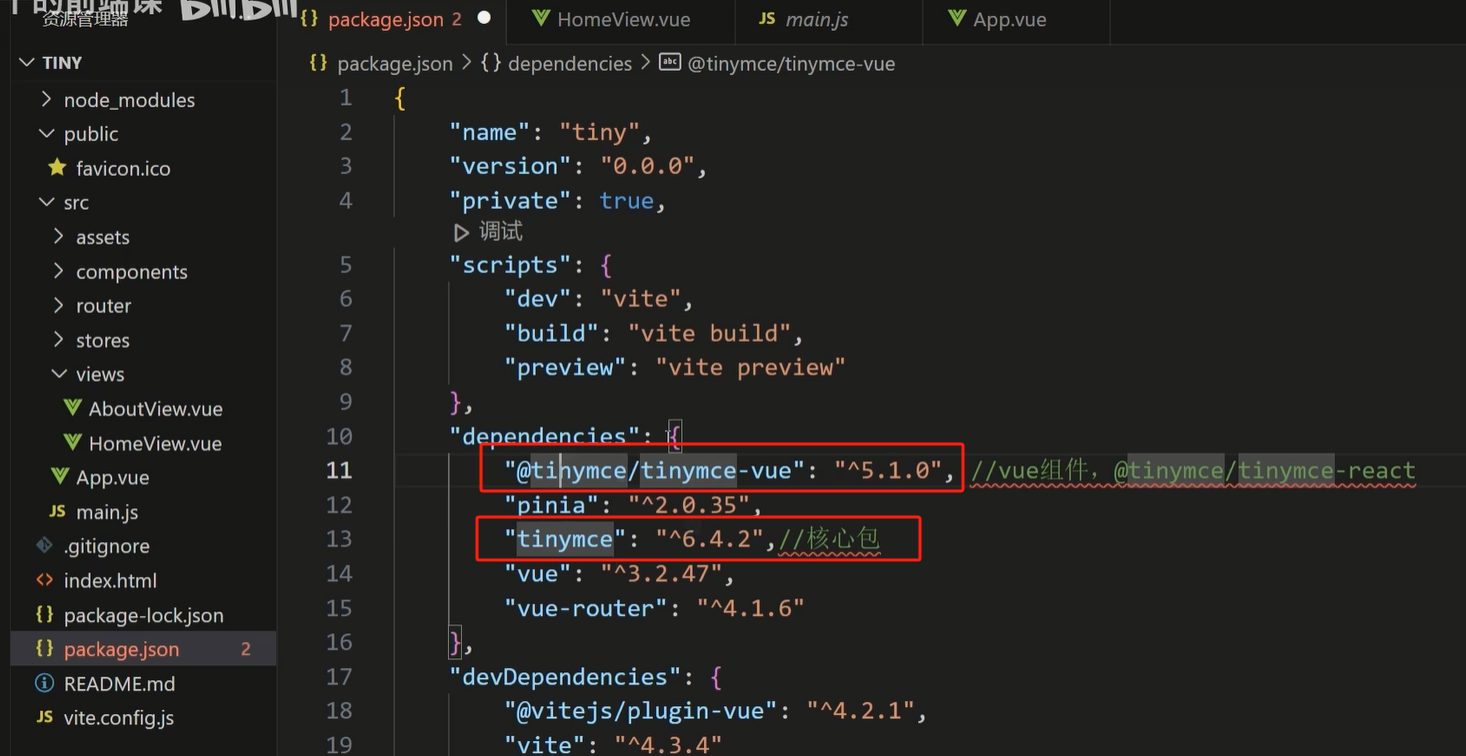
Task: Click the git icon beside .gitignore
Action: [x=44, y=546]
